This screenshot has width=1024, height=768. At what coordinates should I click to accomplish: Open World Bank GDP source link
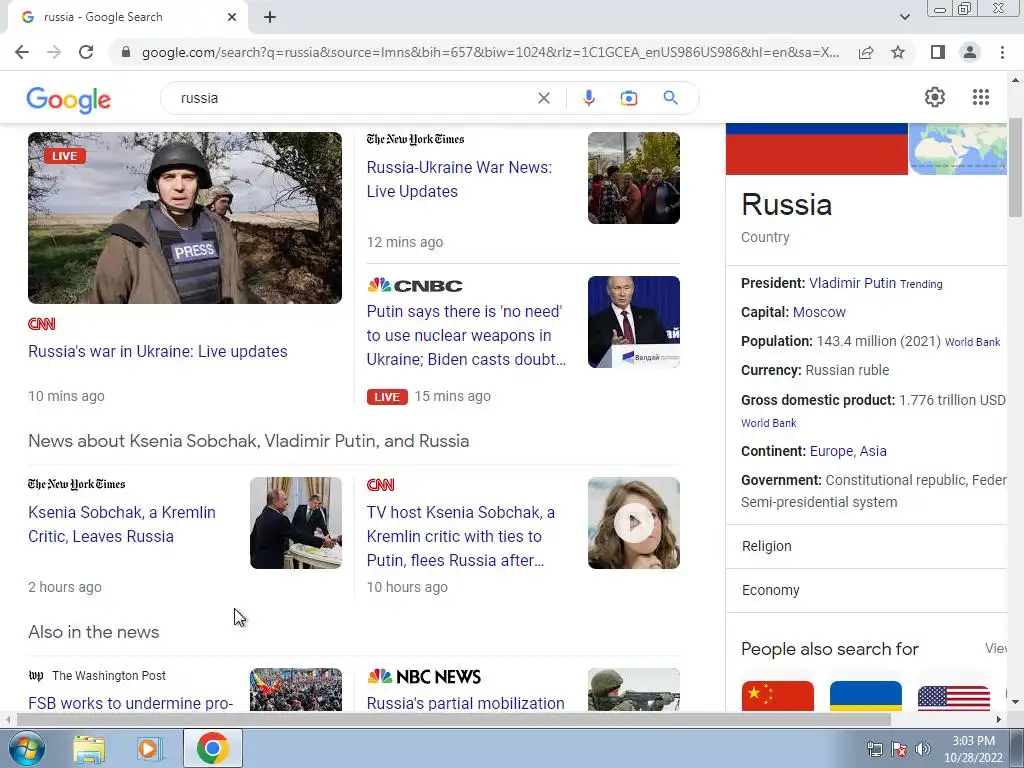(x=768, y=423)
